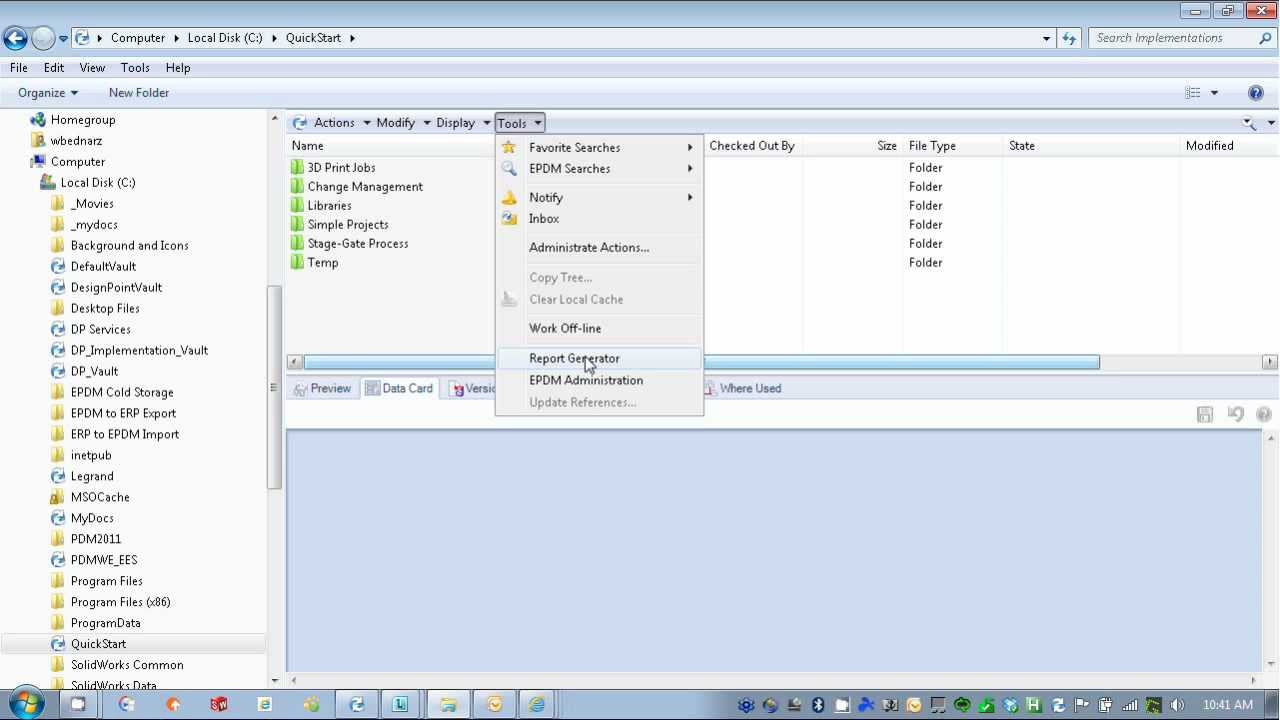Open the Help menu
Viewport: 1280px width, 720px height.
pos(178,67)
